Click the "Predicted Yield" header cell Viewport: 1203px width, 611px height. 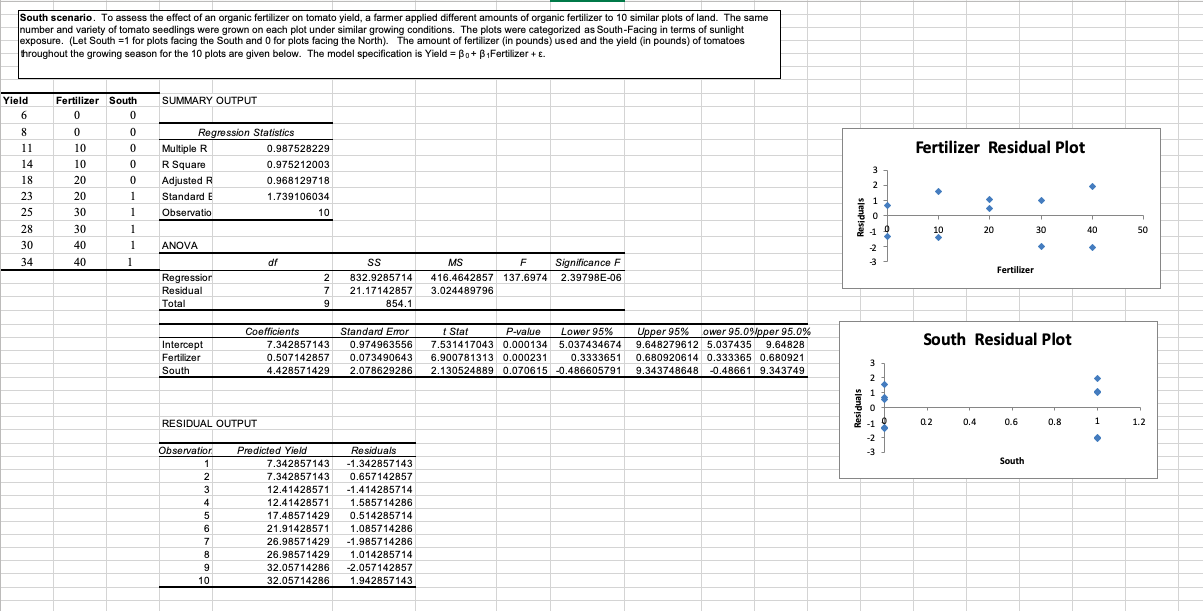[272, 451]
